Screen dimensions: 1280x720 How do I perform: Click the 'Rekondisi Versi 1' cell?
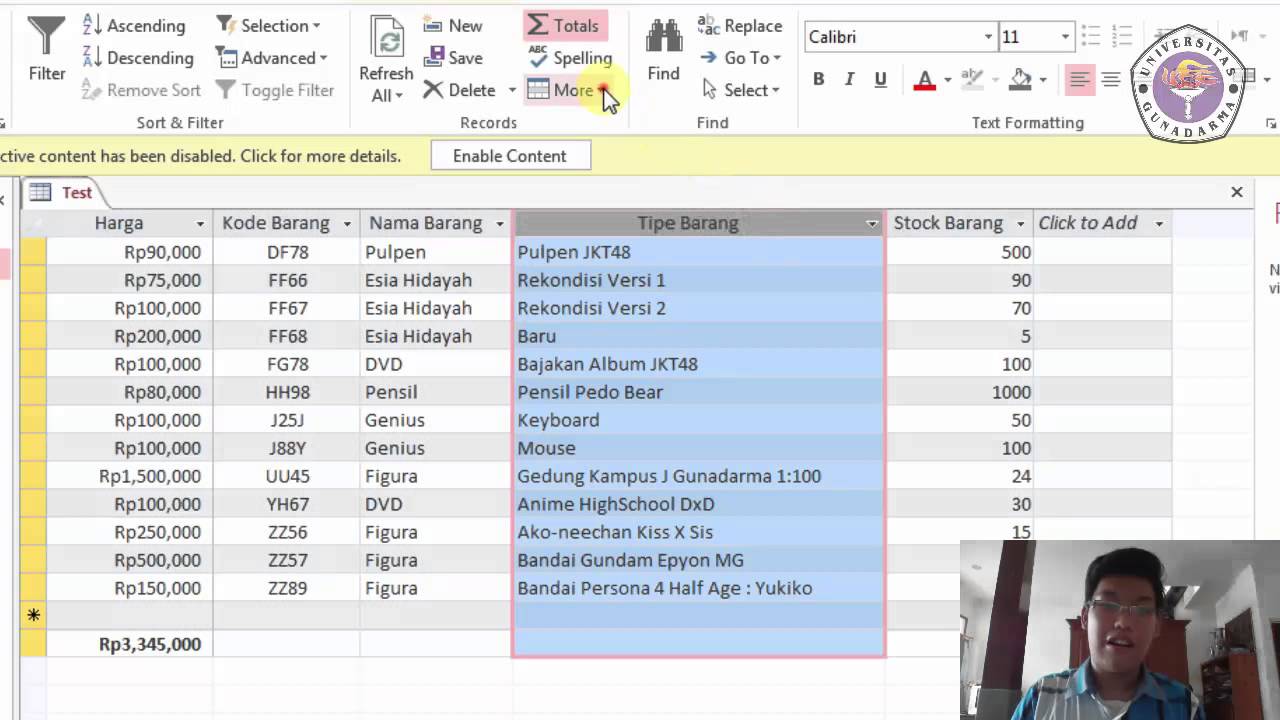pos(698,280)
